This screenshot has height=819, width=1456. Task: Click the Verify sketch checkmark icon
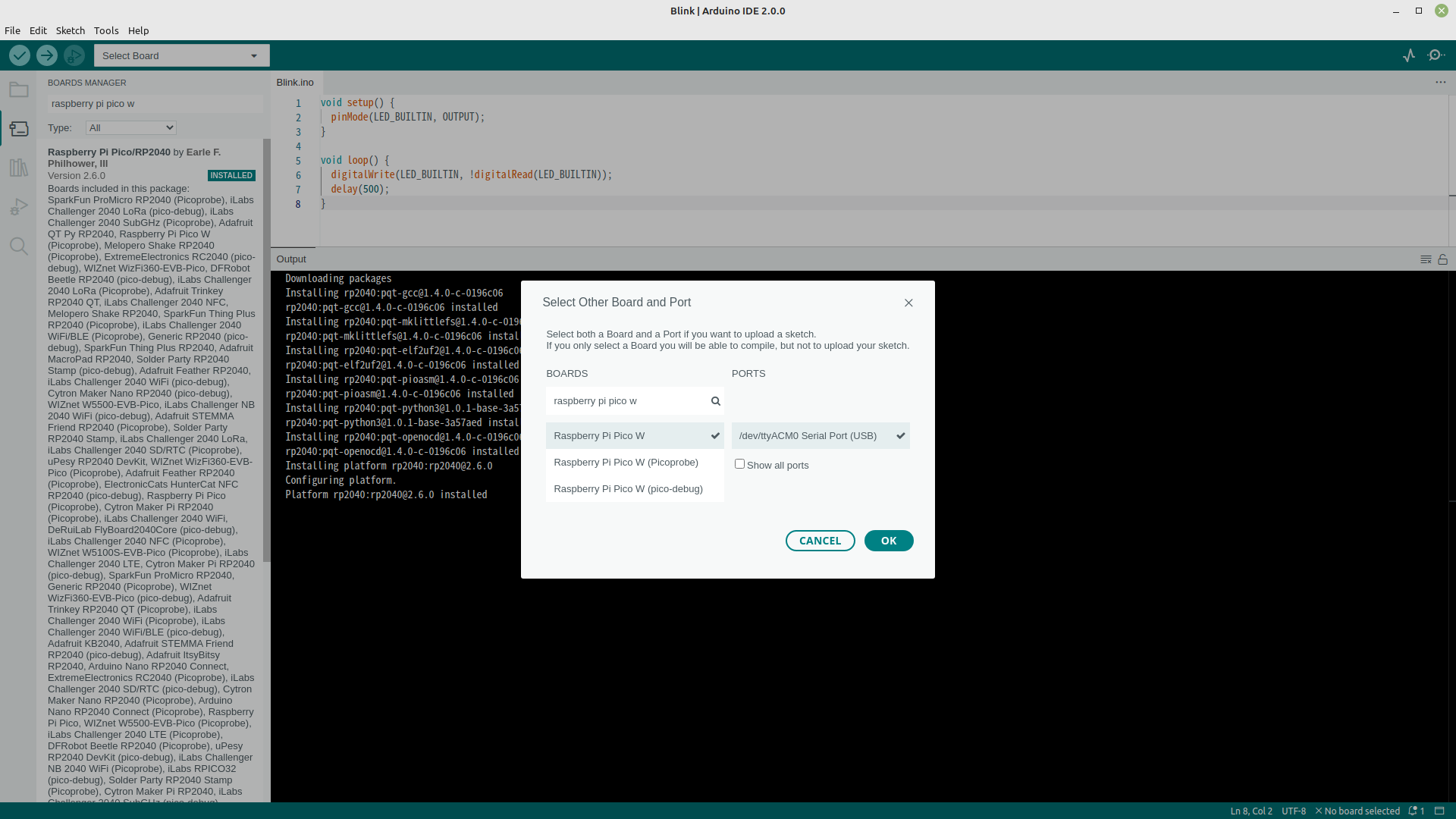coord(20,55)
